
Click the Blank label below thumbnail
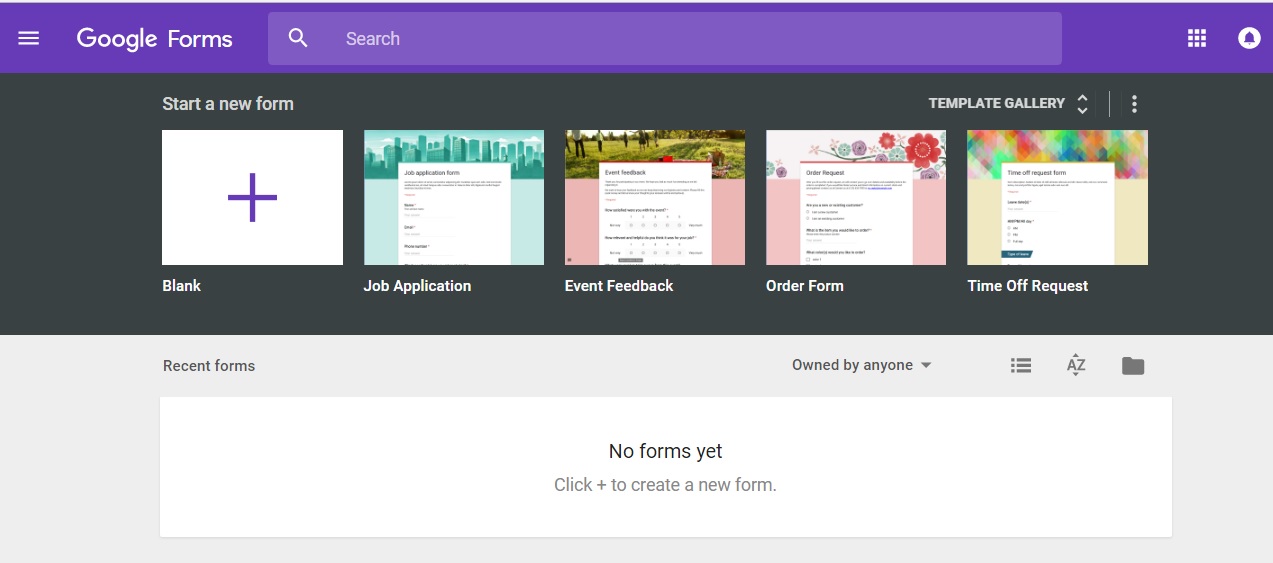pyautogui.click(x=182, y=286)
